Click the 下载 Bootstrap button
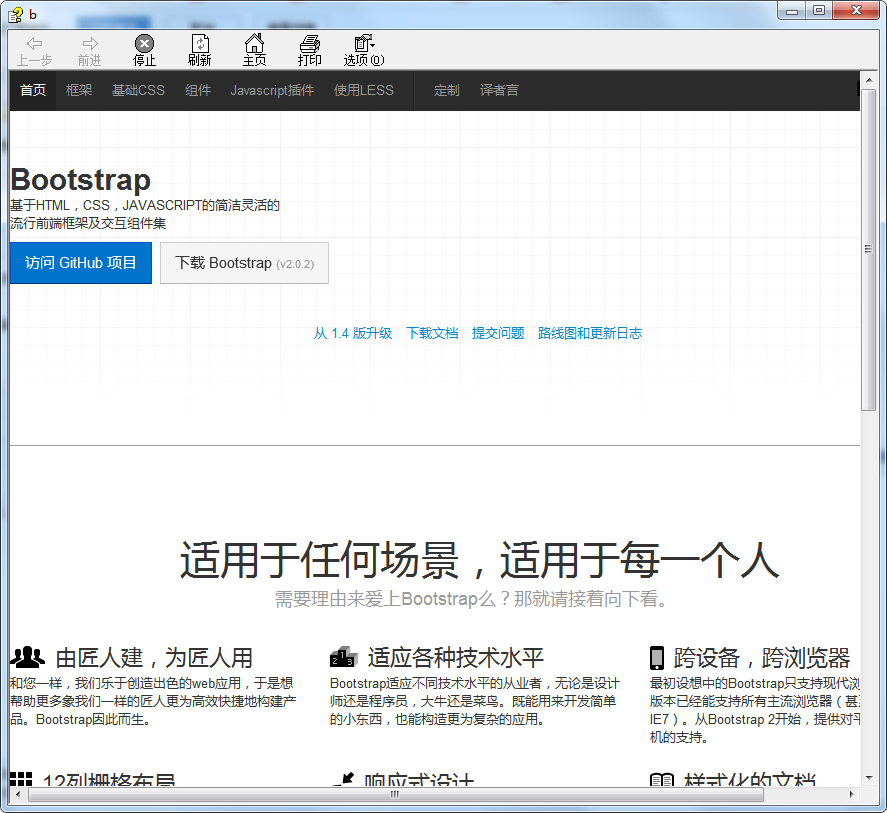This screenshot has height=813, width=887. coord(244,263)
